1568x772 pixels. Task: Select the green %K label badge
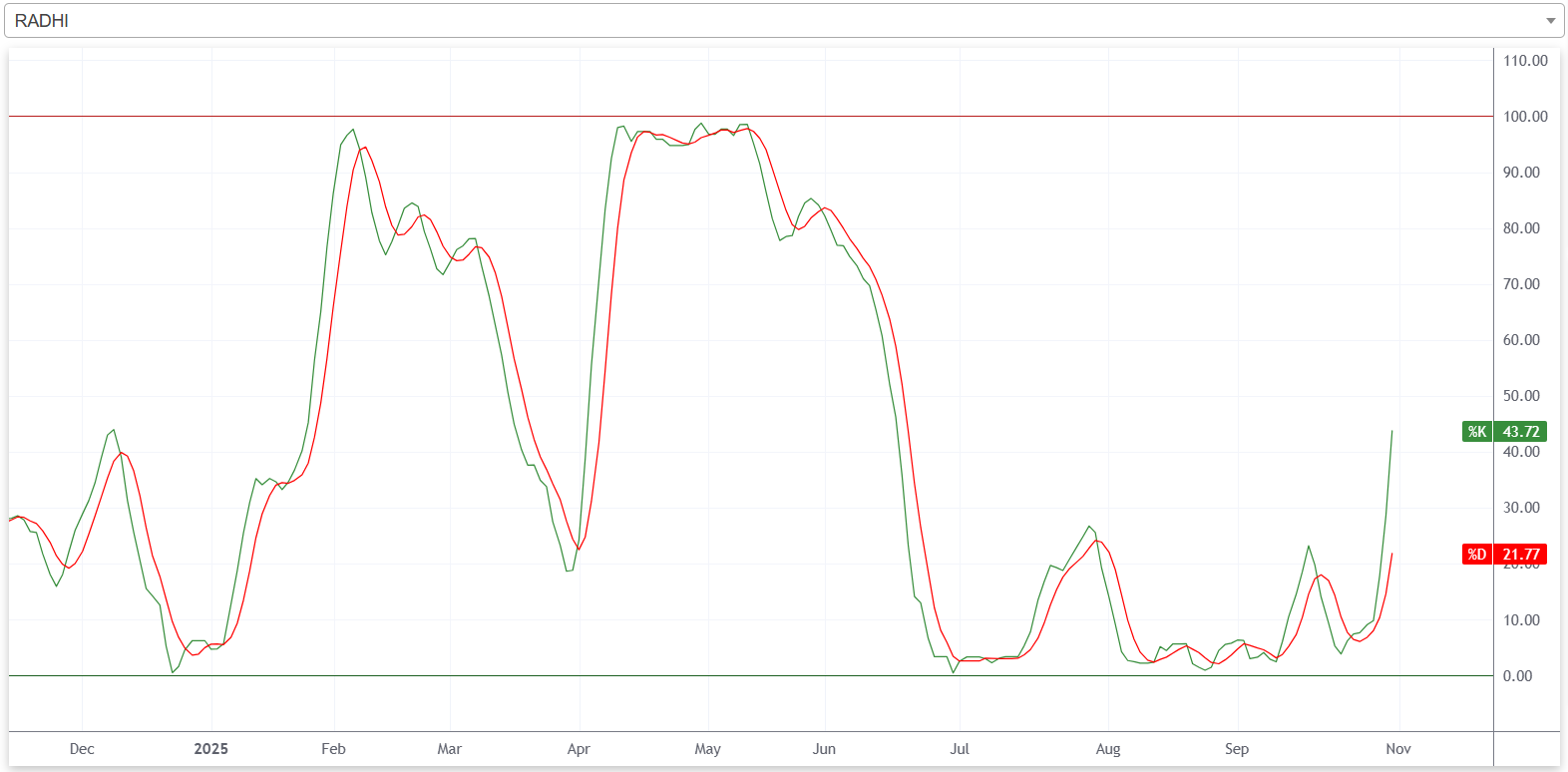(x=1476, y=432)
